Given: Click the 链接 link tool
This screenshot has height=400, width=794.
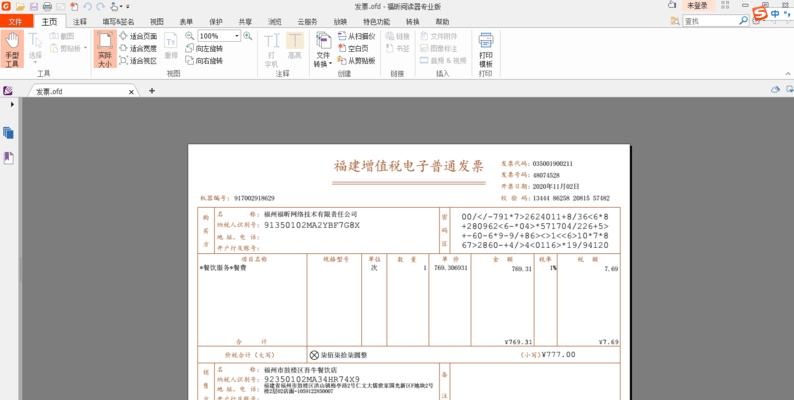Looking at the screenshot, I should (398, 36).
